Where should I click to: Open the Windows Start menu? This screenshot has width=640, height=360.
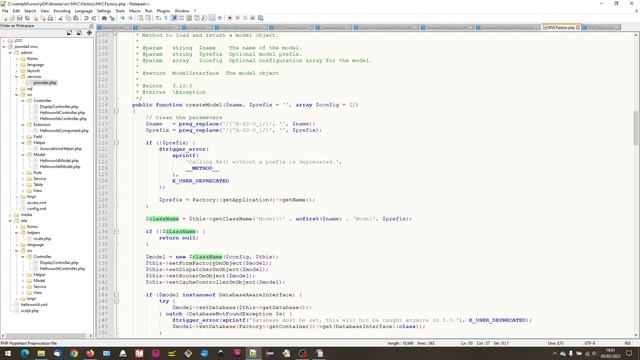8,353
